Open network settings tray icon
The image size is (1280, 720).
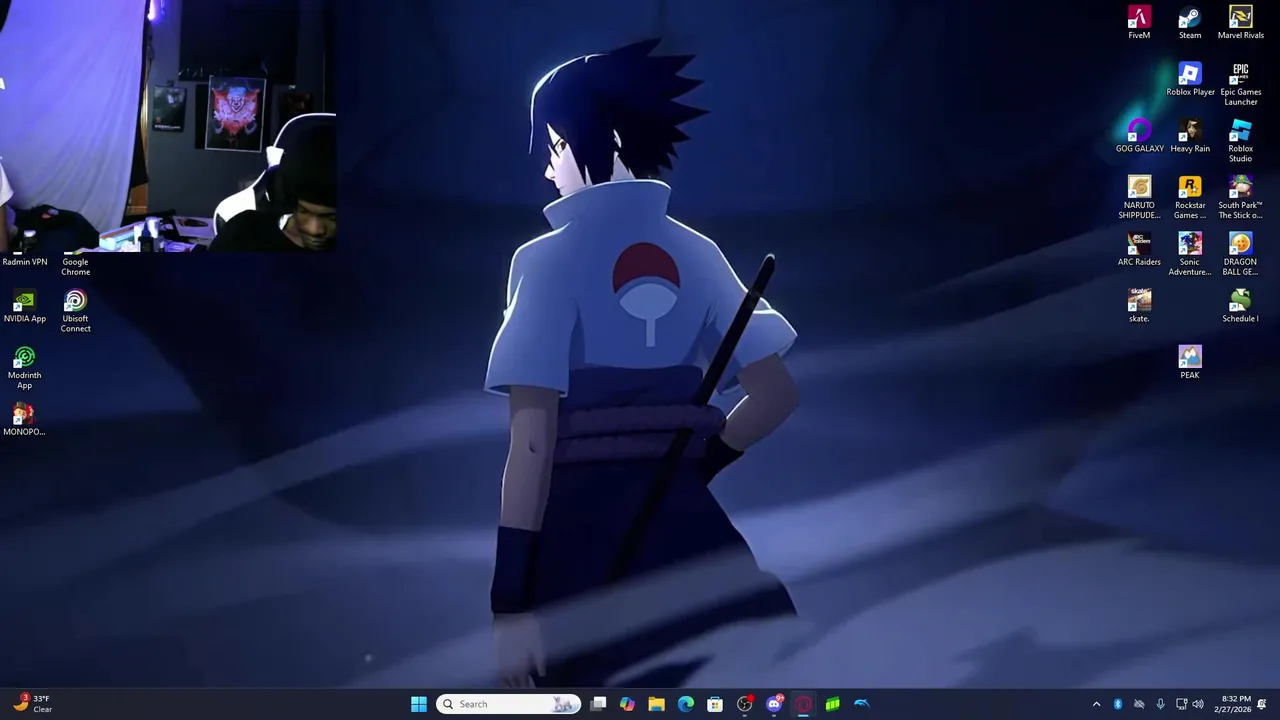(1181, 704)
